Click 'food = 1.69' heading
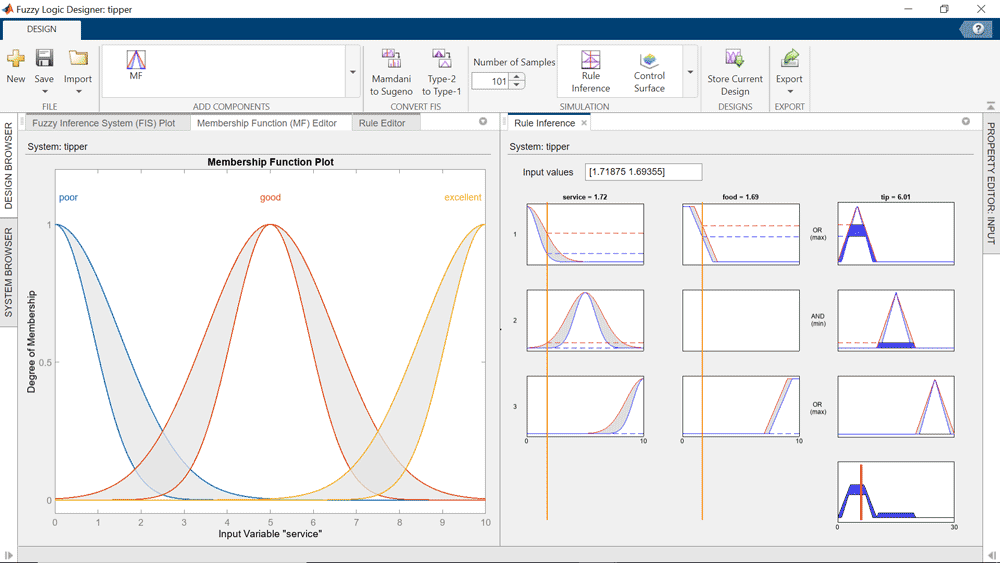 (x=740, y=197)
